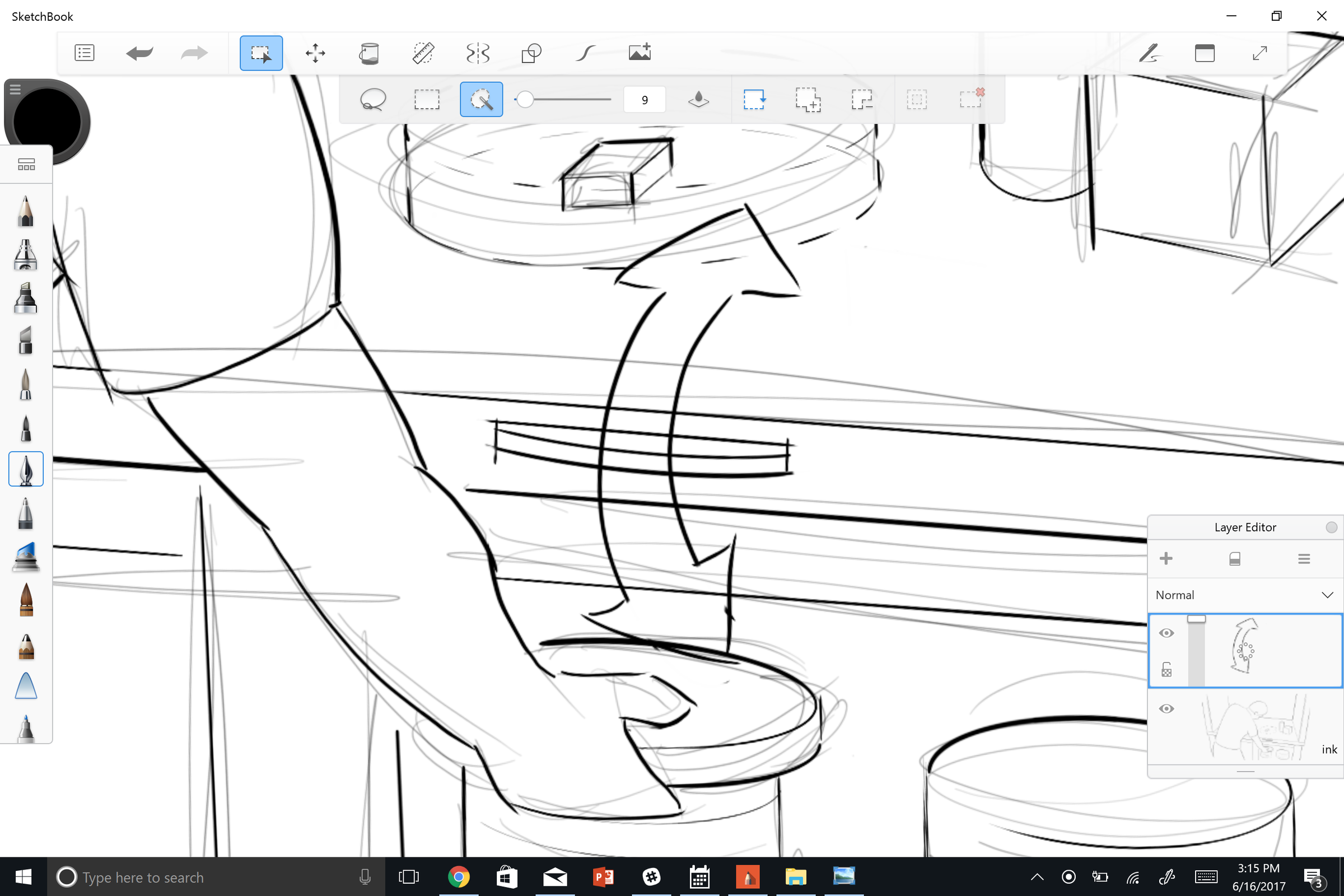This screenshot has height=896, width=1344.
Task: Select the pencil brush in the brush palette
Action: (x=25, y=211)
